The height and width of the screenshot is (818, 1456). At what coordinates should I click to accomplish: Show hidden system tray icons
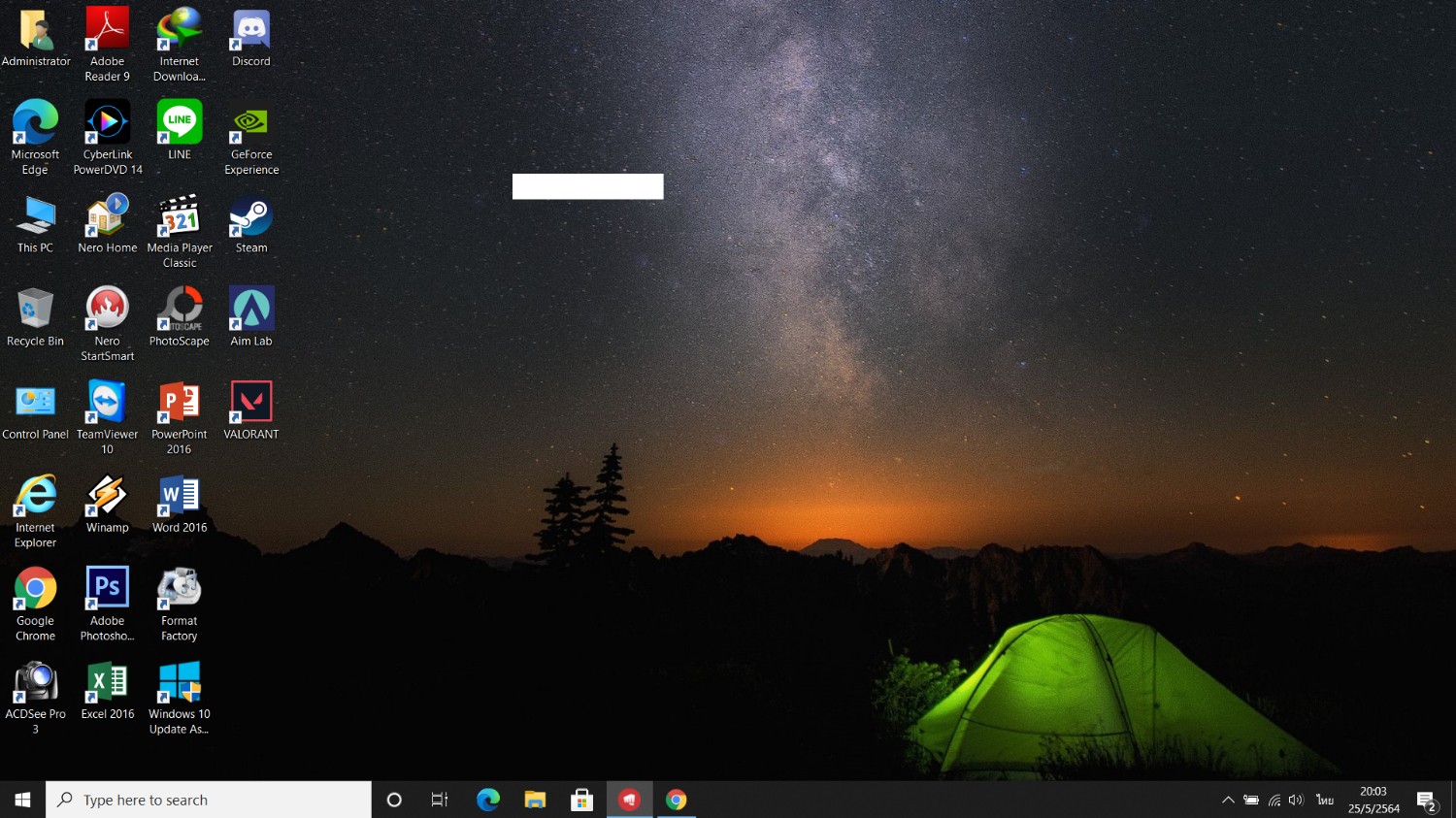click(x=1228, y=801)
